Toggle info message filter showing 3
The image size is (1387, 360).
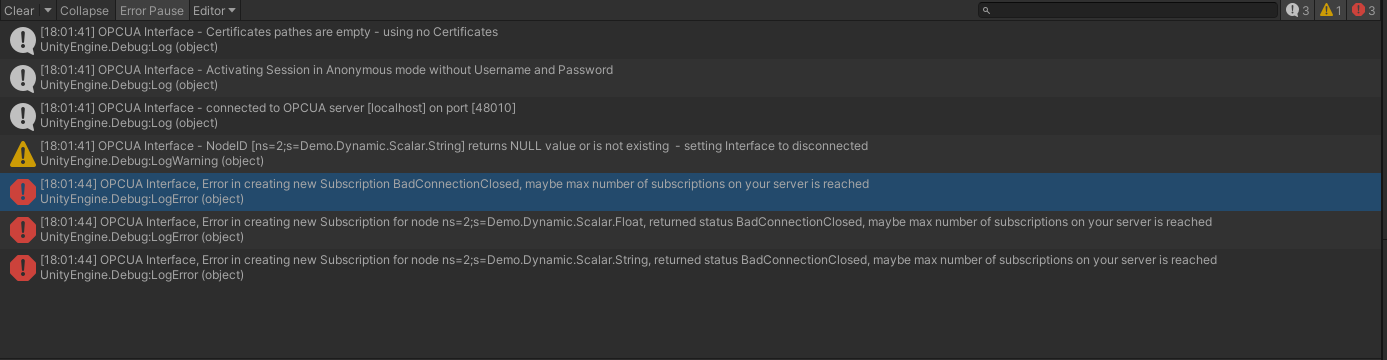(1297, 10)
